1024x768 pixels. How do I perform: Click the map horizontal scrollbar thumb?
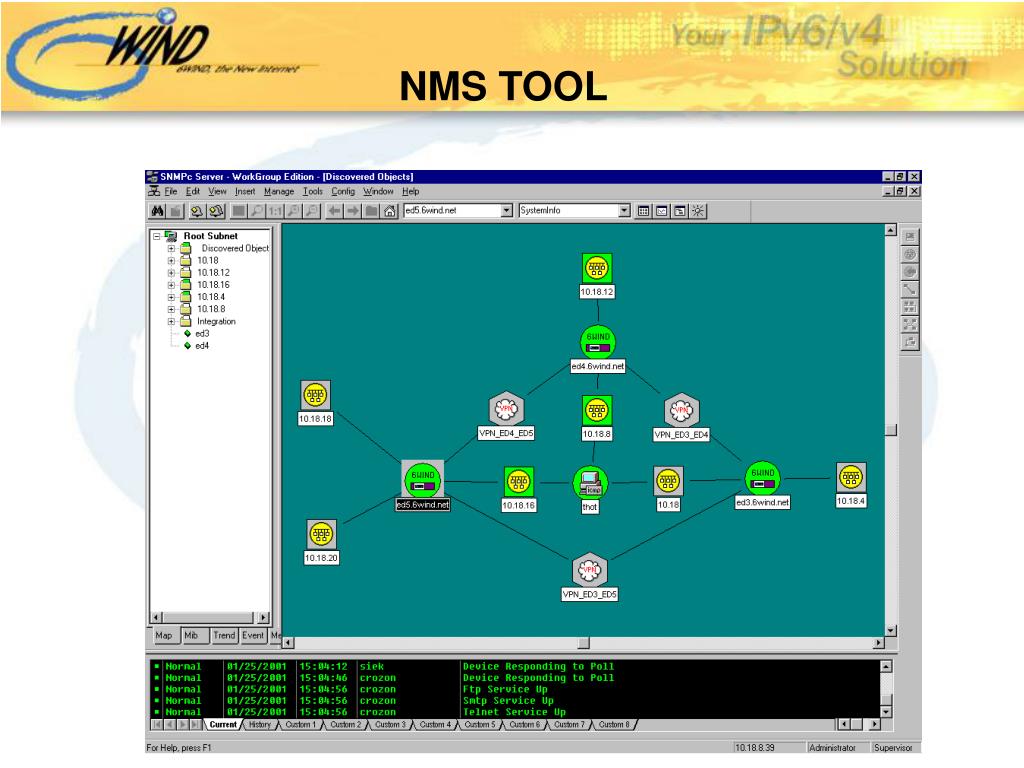point(584,643)
